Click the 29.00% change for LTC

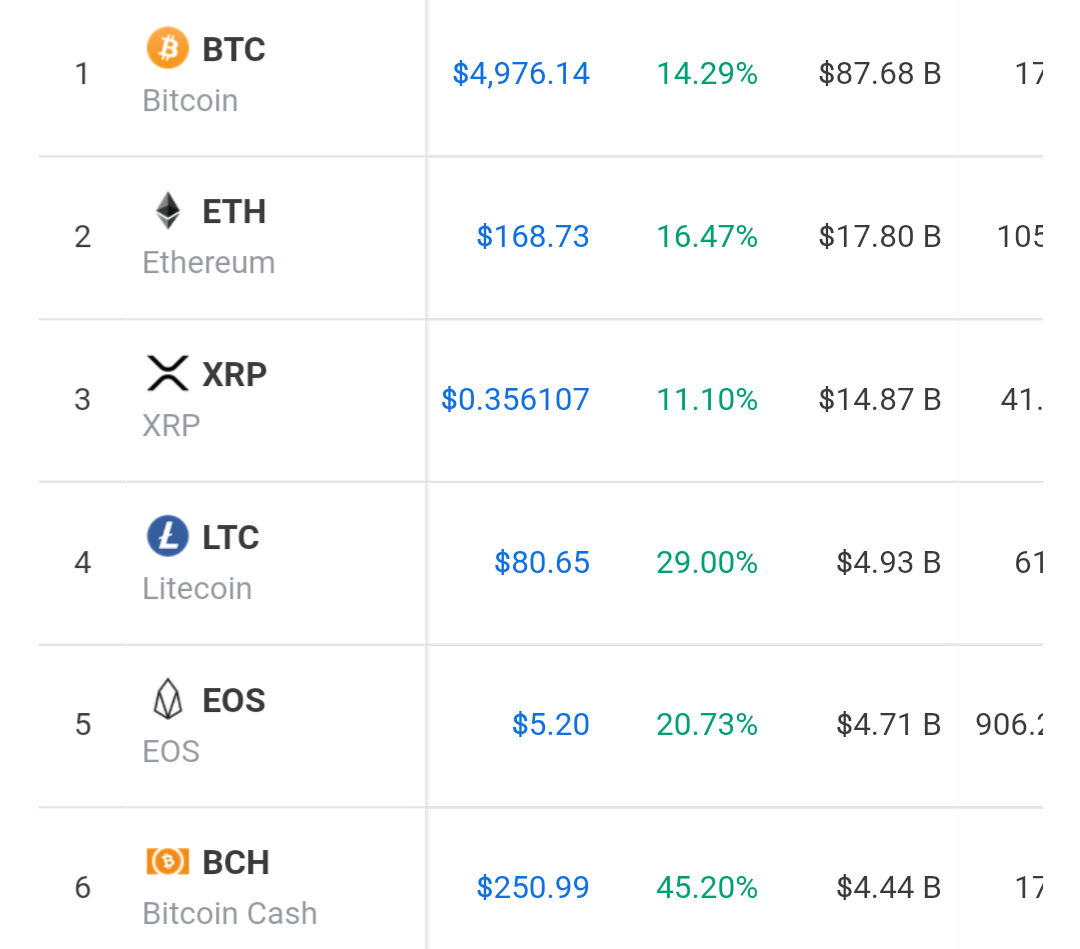pos(707,562)
